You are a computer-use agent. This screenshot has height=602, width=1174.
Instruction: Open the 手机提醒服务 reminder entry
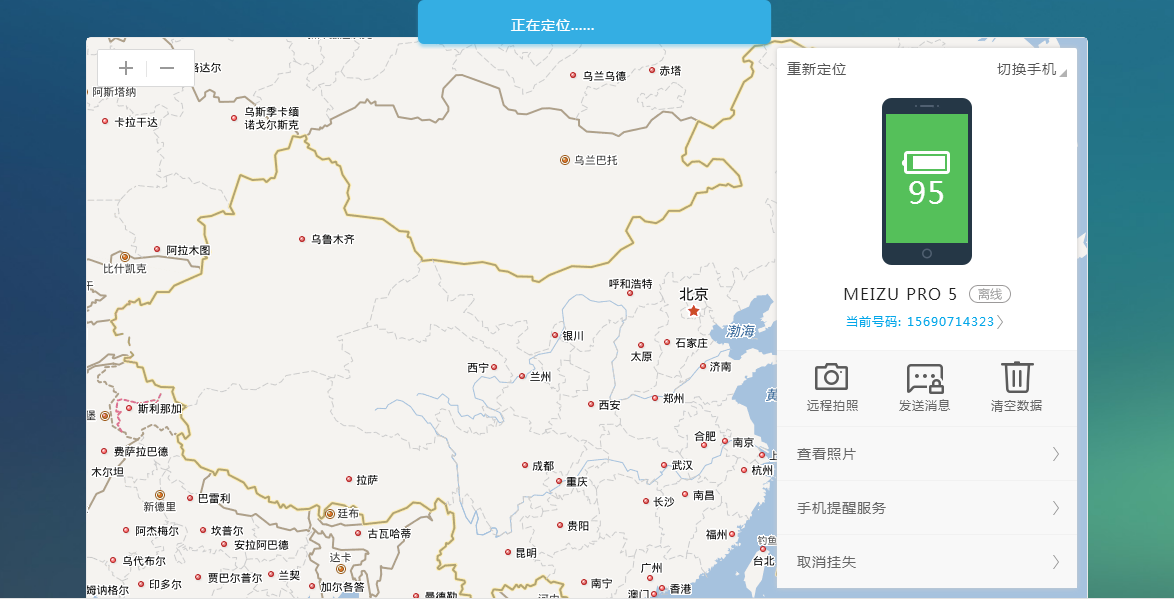tap(927, 508)
